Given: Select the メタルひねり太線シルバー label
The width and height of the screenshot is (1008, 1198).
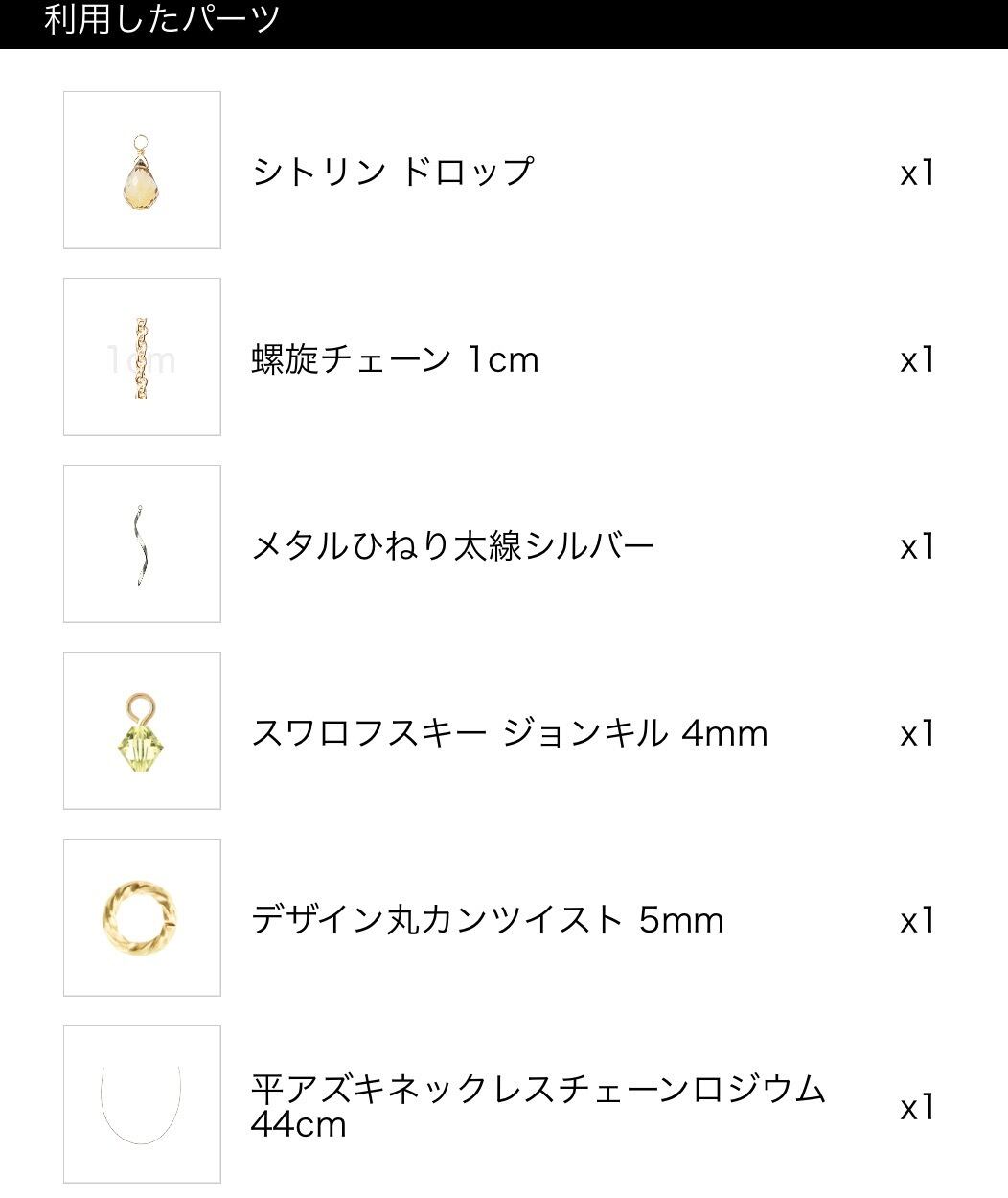Looking at the screenshot, I should pyautogui.click(x=453, y=546).
